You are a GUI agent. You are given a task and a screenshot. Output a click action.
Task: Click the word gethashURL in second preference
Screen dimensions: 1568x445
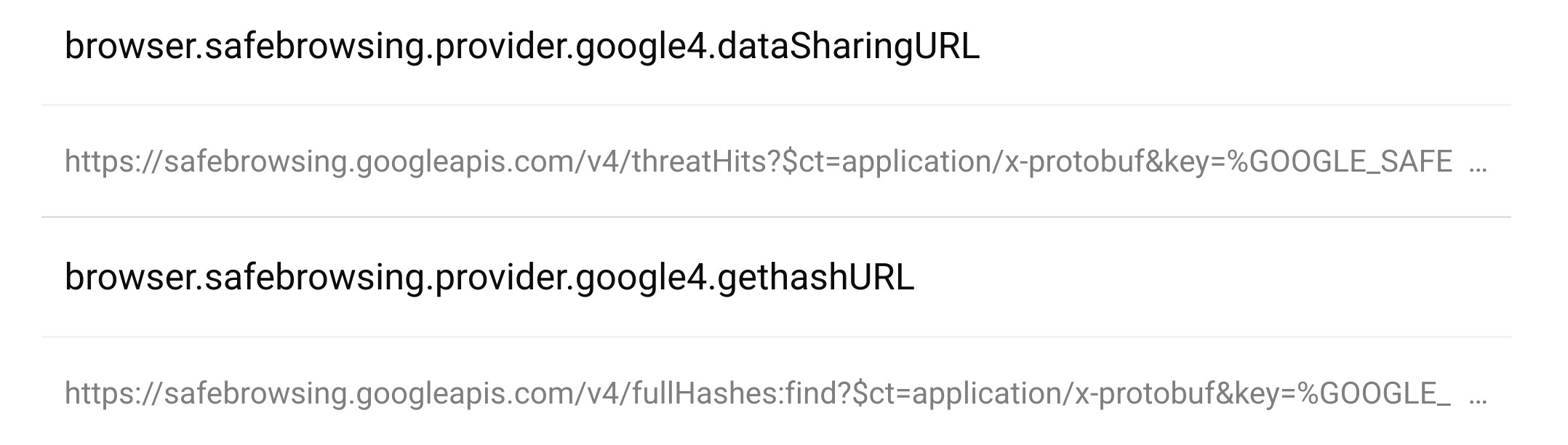pyautogui.click(x=815, y=278)
